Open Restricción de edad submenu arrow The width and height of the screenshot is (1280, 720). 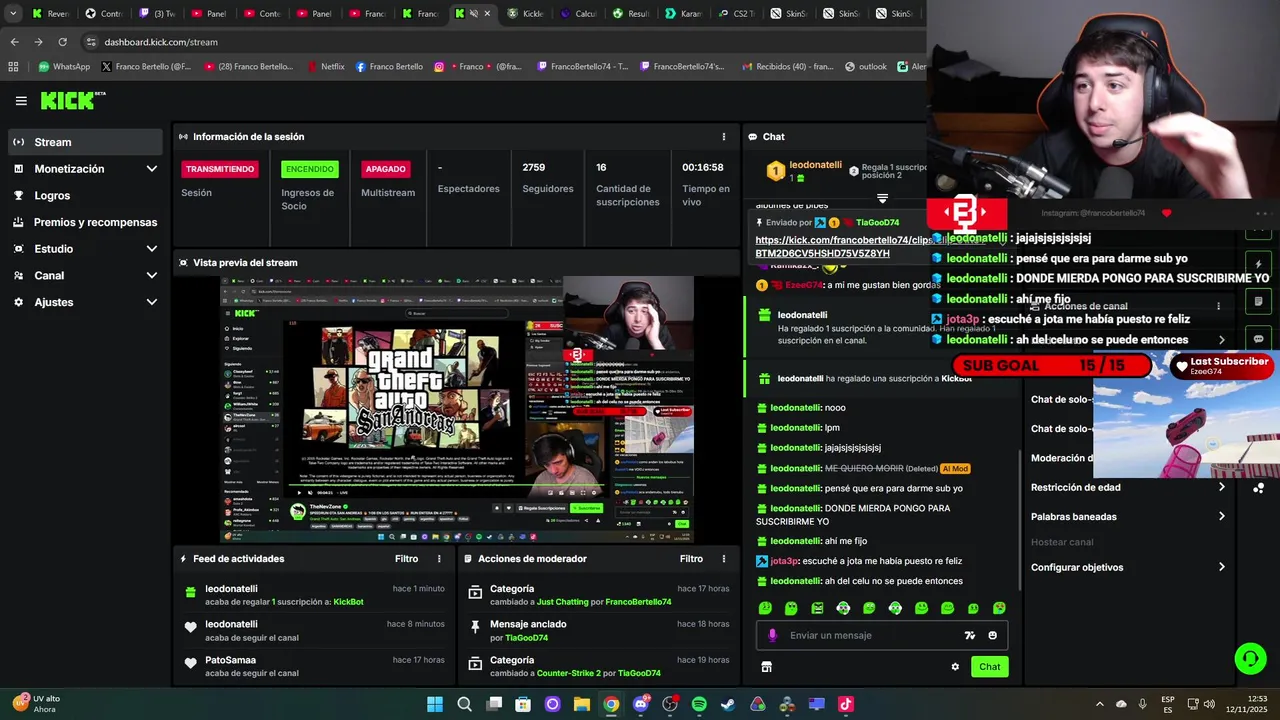(1221, 488)
